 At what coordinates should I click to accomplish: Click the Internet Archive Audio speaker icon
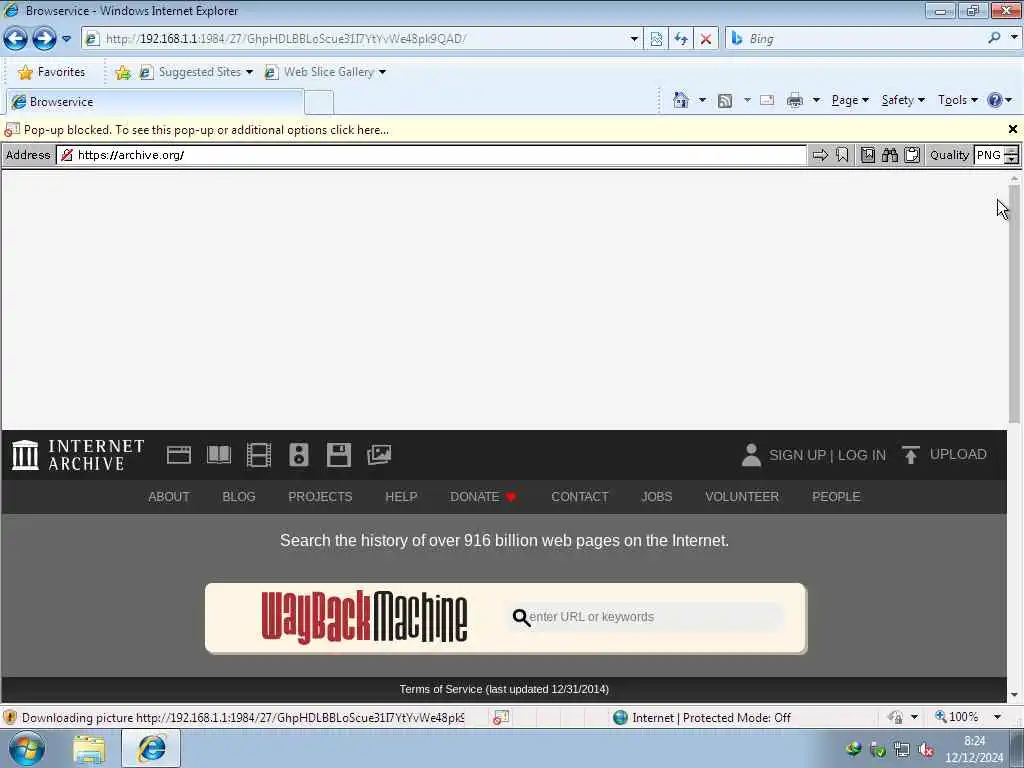(x=298, y=455)
